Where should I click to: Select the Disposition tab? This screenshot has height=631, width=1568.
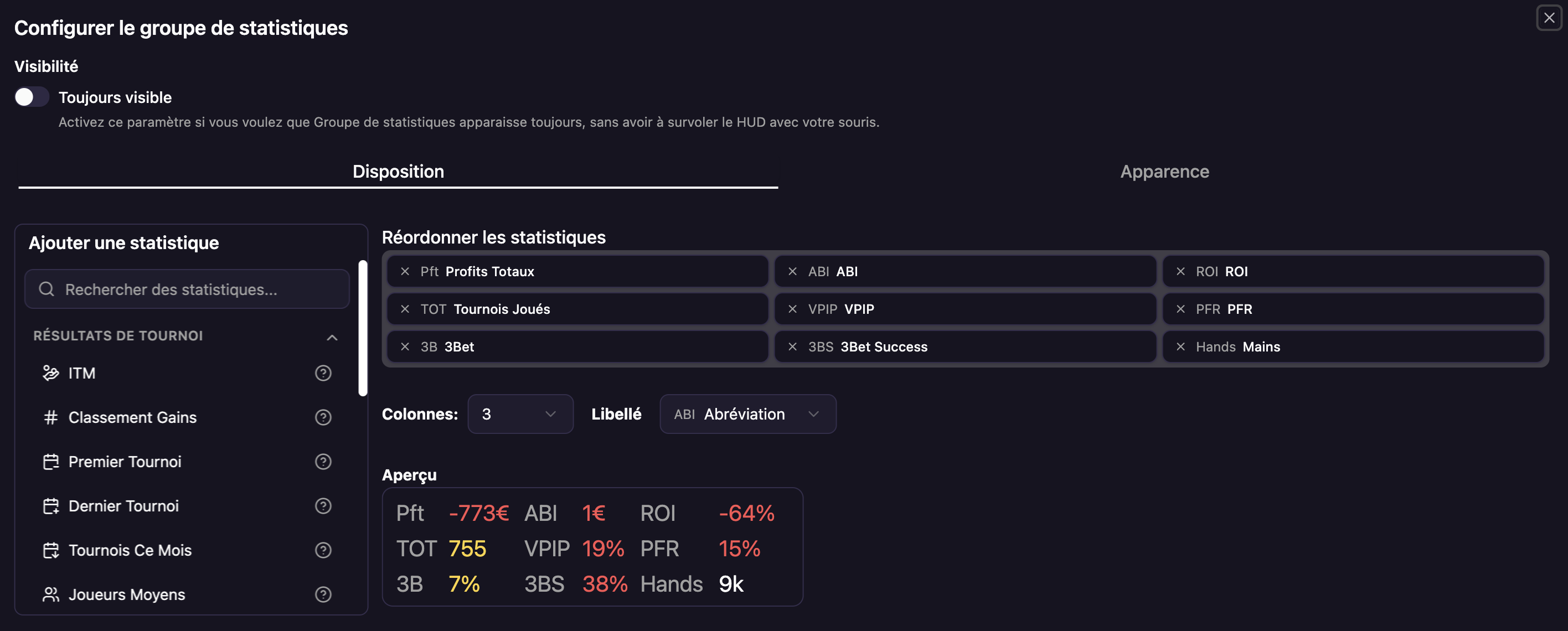(x=398, y=172)
